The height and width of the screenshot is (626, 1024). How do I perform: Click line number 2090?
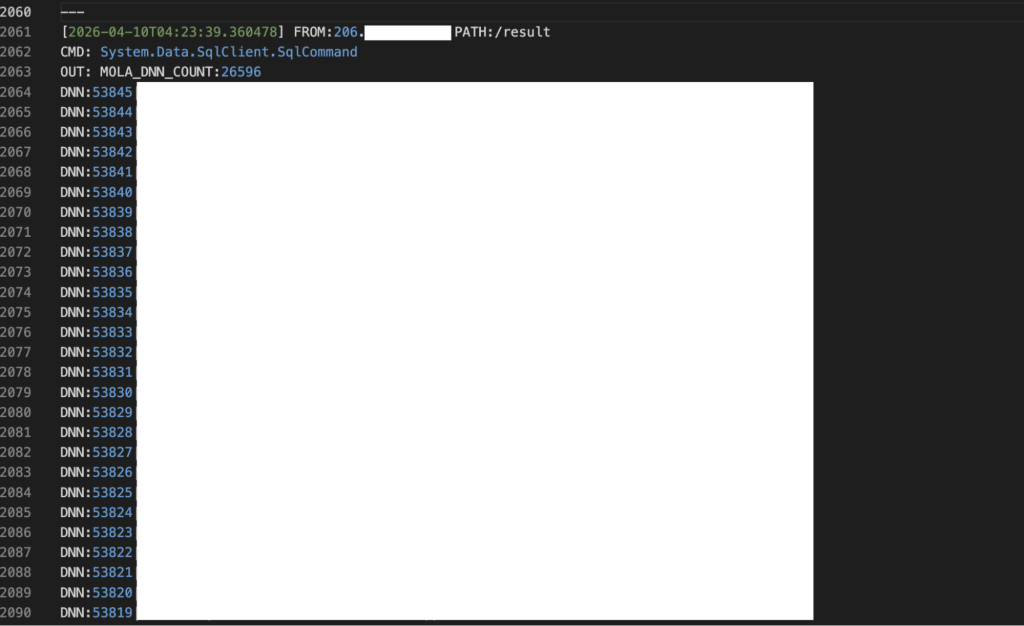pos(16,612)
